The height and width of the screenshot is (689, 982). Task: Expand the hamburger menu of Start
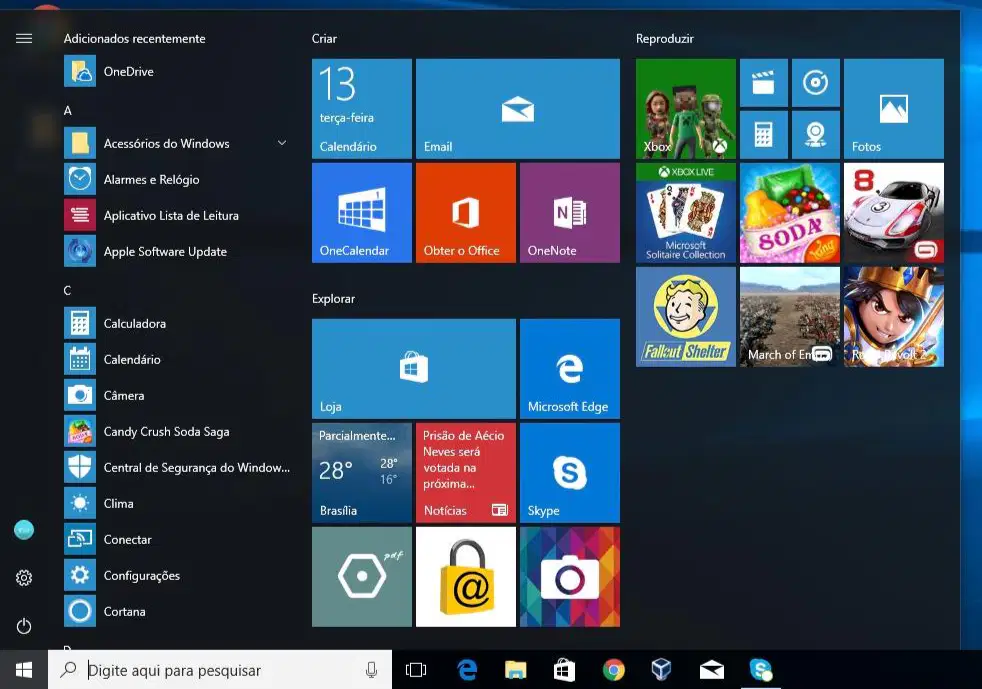pos(24,39)
